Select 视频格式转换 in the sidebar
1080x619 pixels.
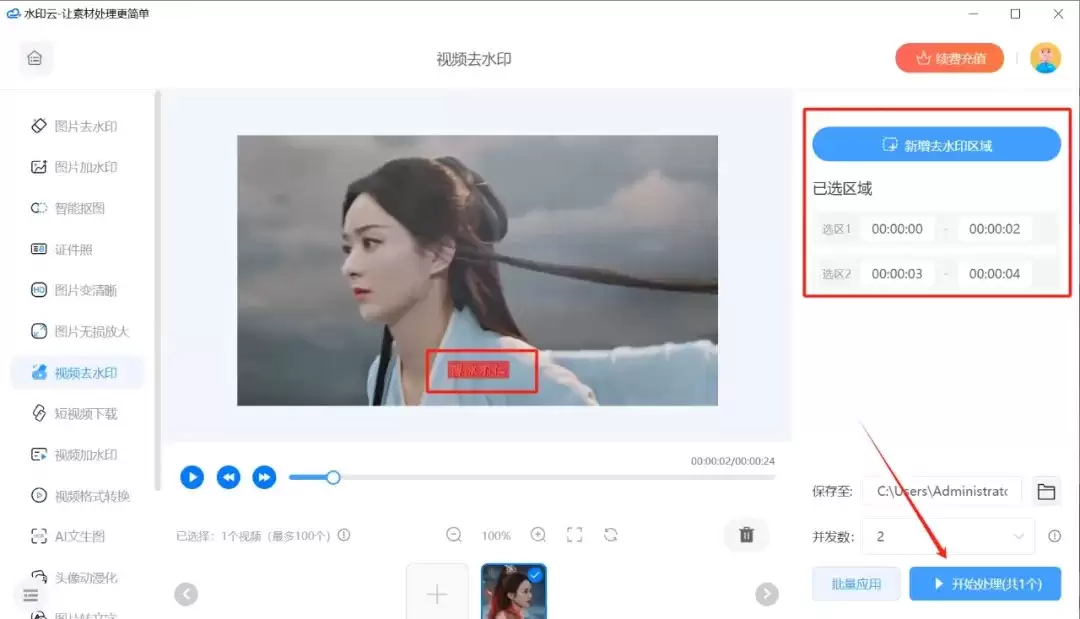81,496
